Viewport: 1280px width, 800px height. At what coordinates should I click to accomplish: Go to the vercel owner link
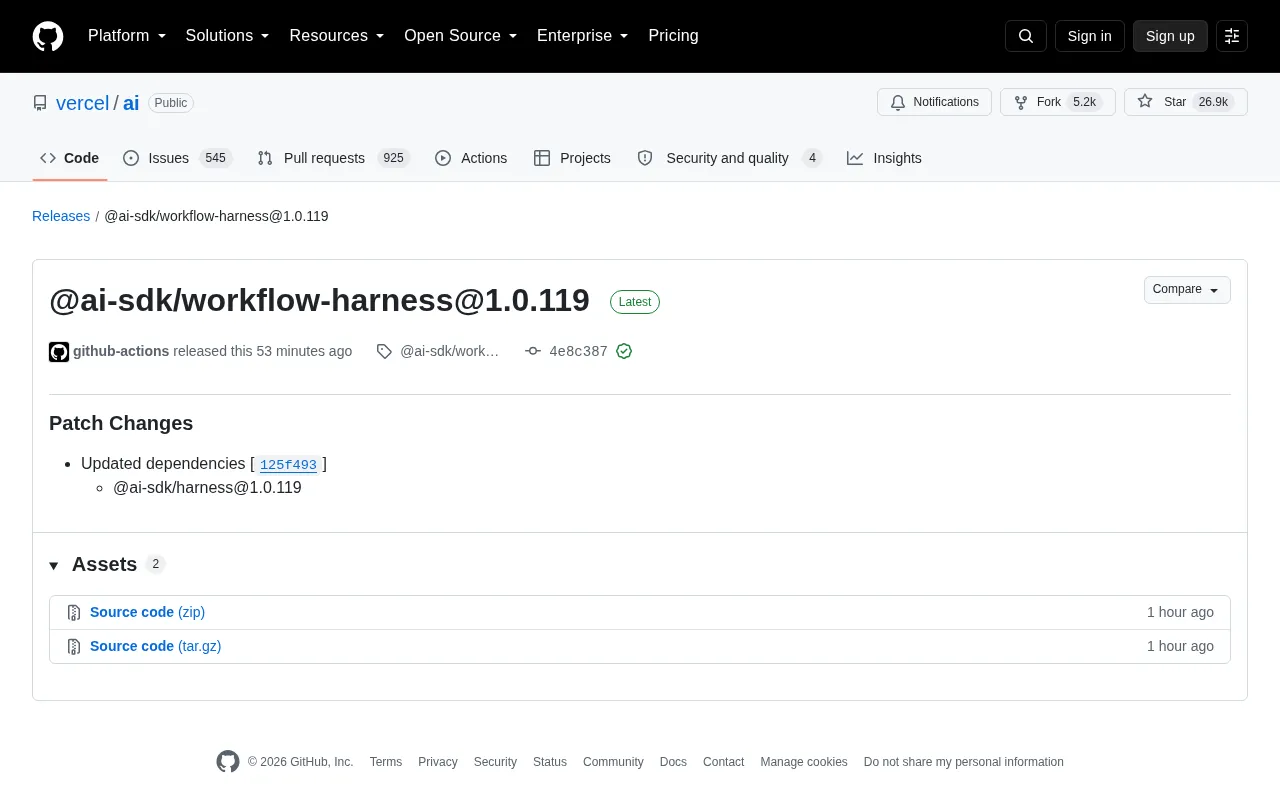pos(82,103)
